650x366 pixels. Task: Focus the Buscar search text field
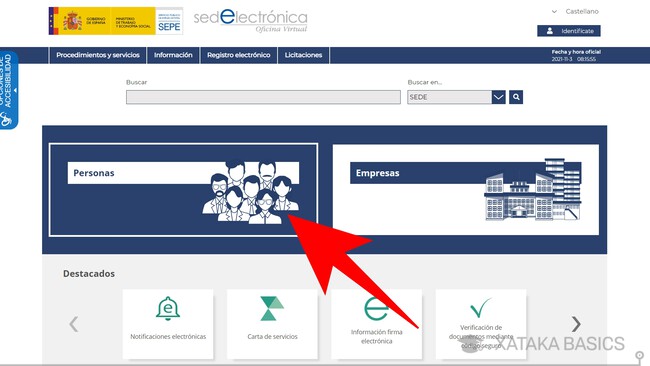click(263, 97)
